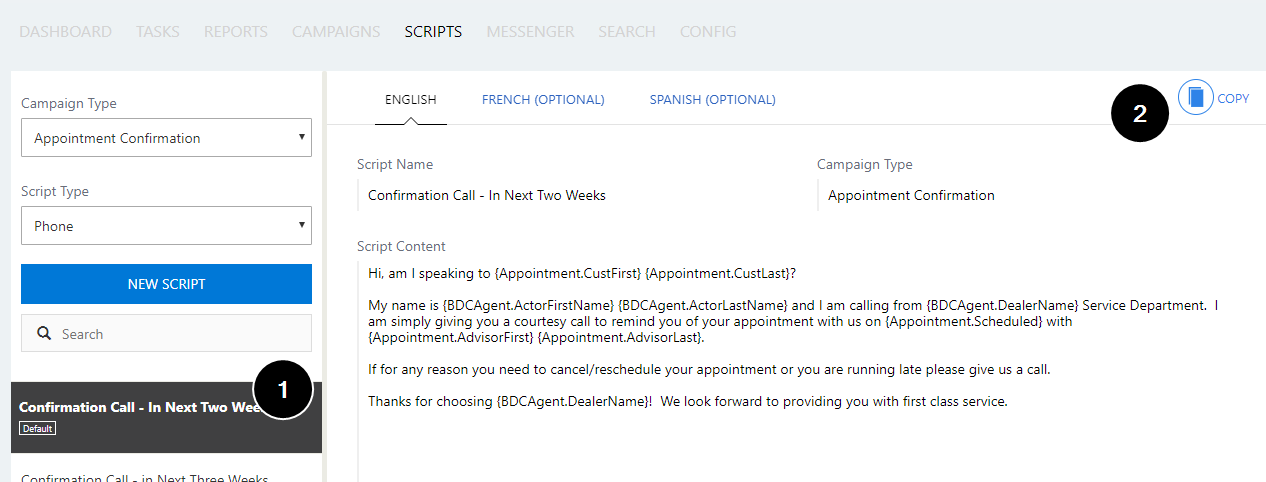Image resolution: width=1266 pixels, height=482 pixels.
Task: Select the English tab
Action: tap(411, 100)
